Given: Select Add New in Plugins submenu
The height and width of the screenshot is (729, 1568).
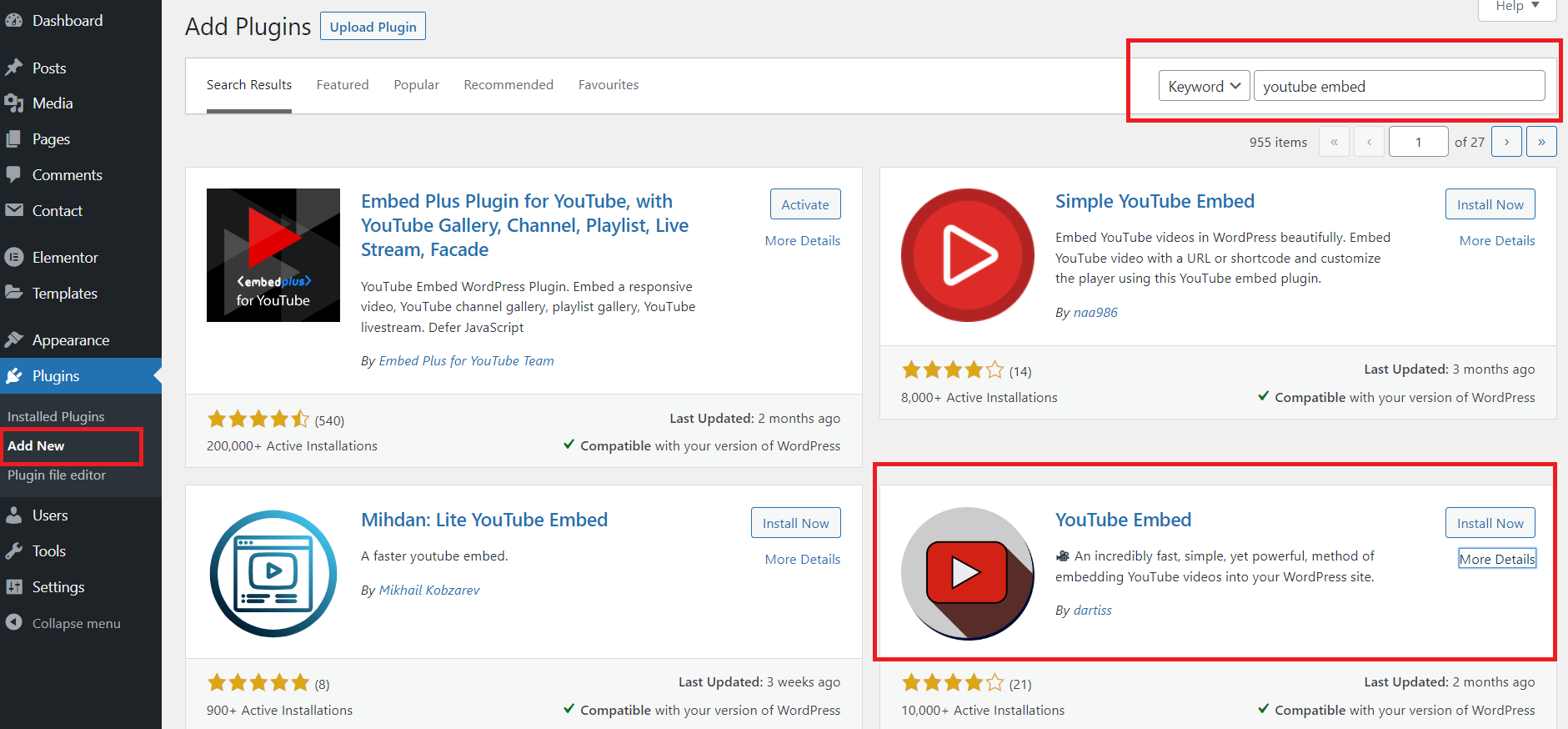Looking at the screenshot, I should click(x=36, y=446).
